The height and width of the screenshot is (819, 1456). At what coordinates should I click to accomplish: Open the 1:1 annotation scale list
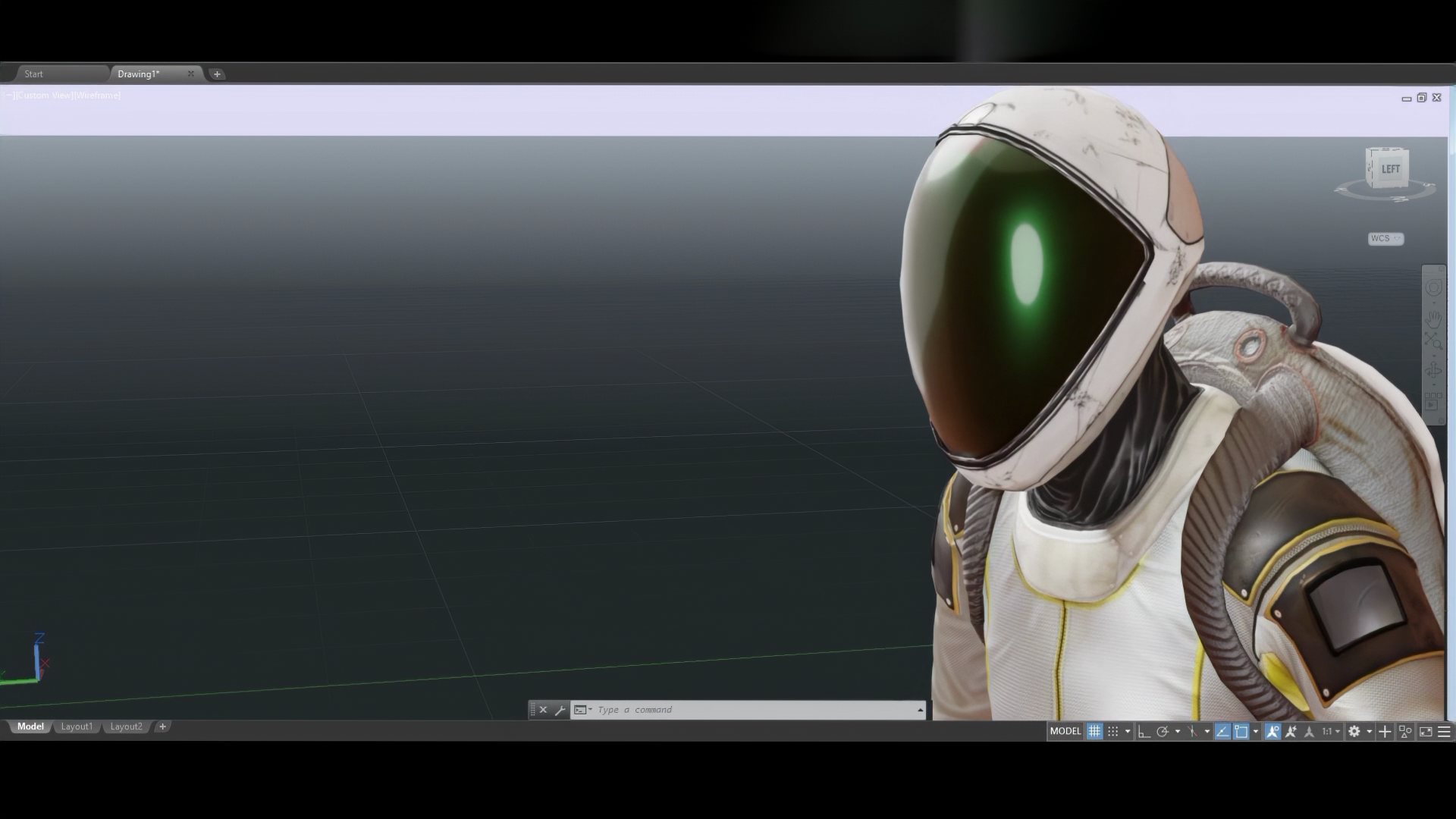[1331, 731]
